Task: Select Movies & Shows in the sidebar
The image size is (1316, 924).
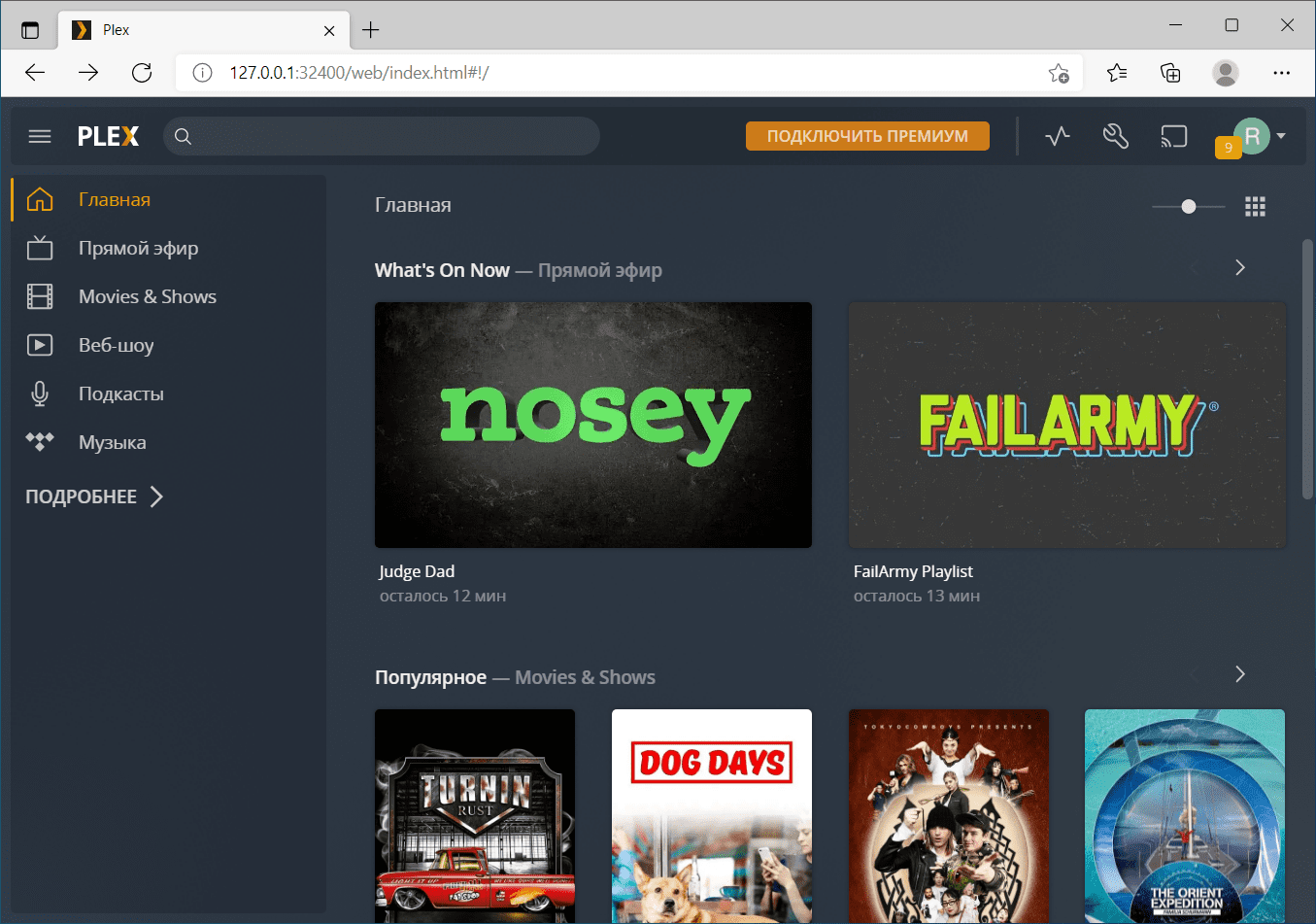Action: 148,296
